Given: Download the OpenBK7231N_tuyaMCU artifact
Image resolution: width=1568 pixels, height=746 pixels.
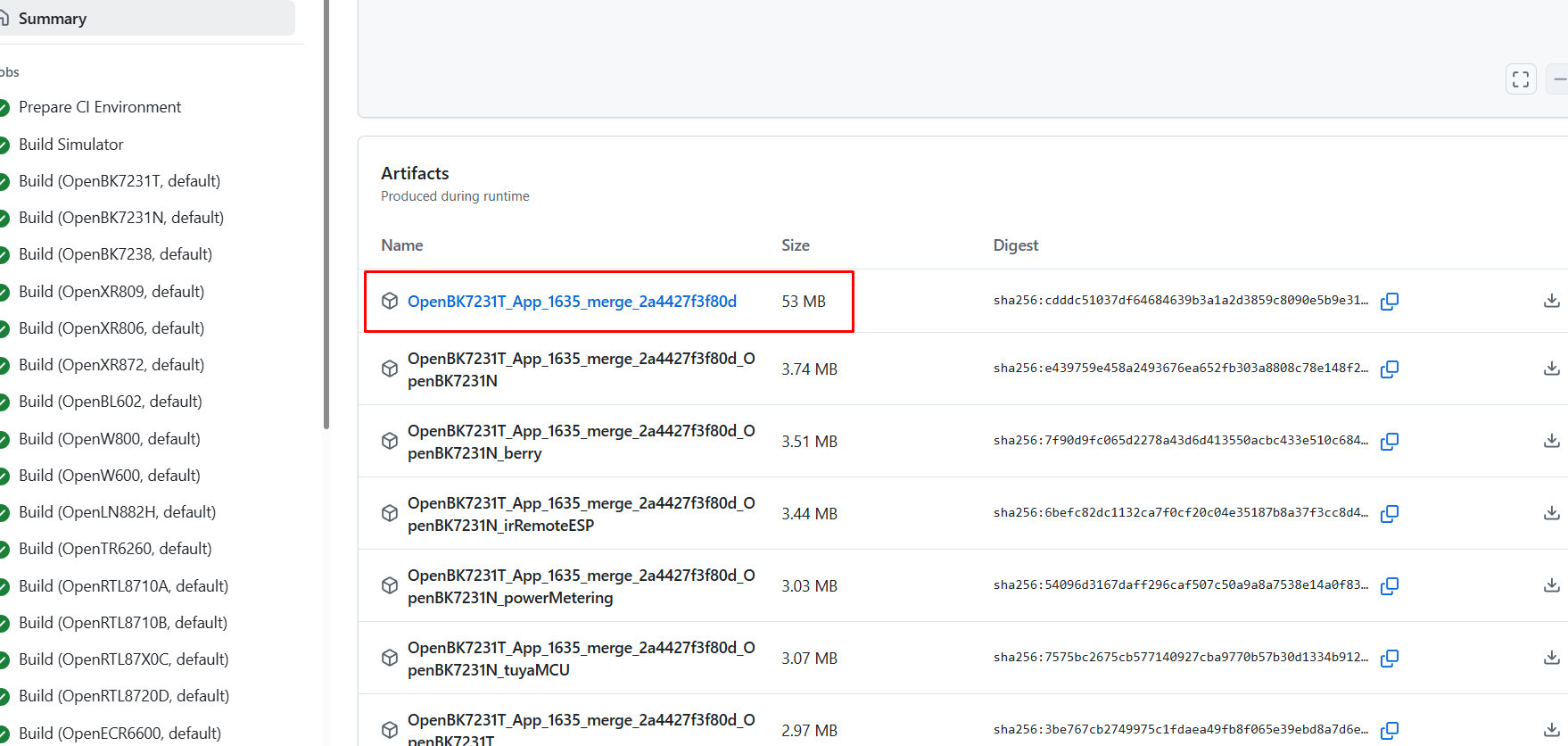Looking at the screenshot, I should pos(1552,658).
